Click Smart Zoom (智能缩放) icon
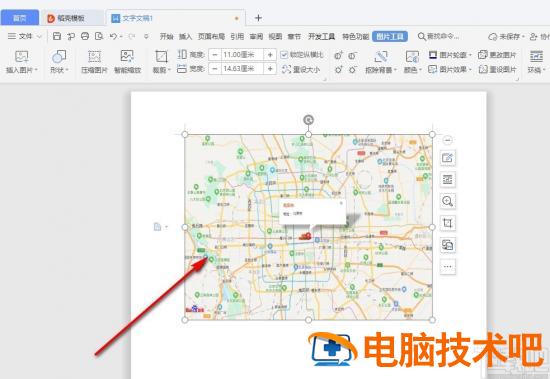550x379 pixels. point(127,56)
